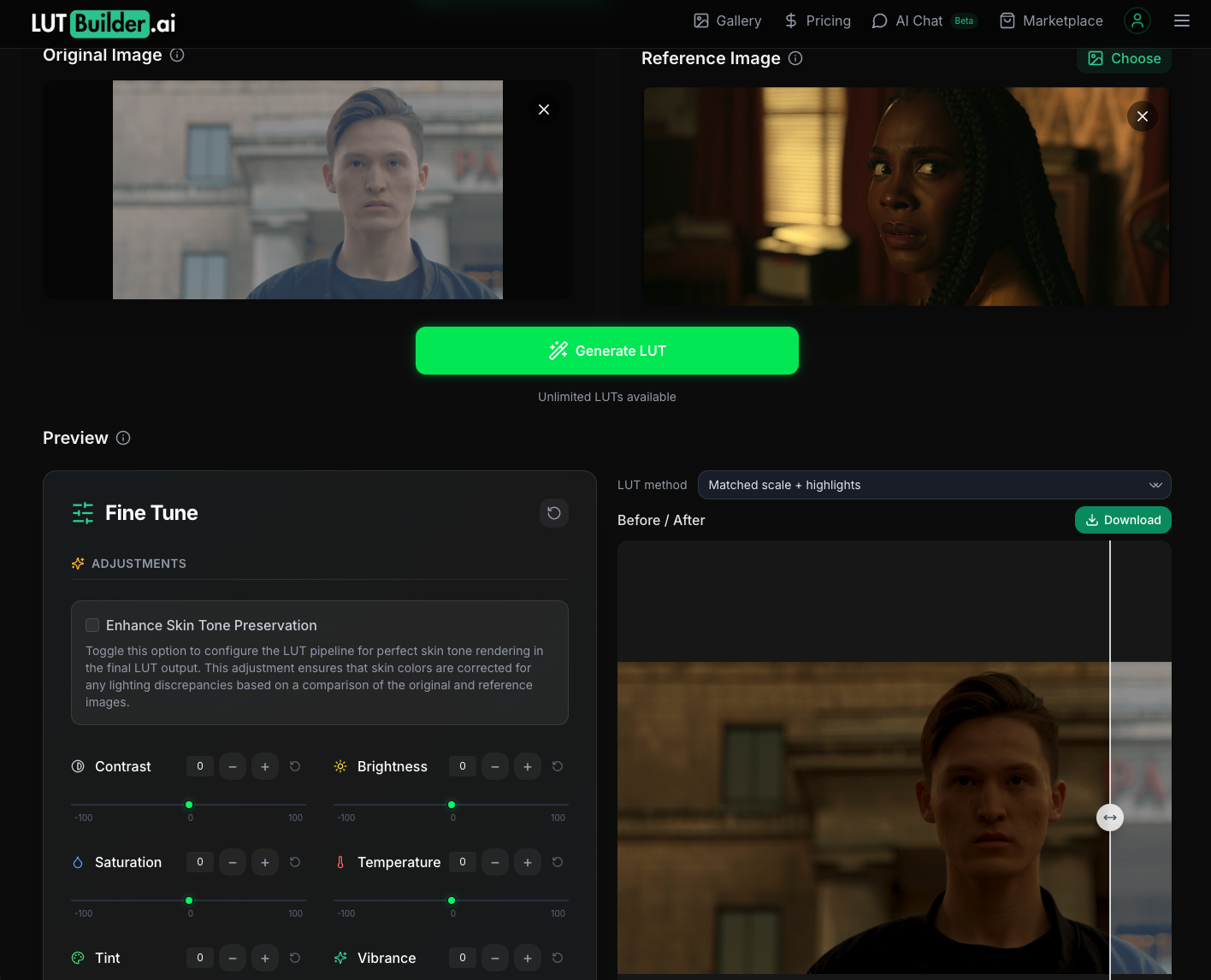Screen dimensions: 1211x980
Task: Click the Temperature thermometer icon
Action: (340, 862)
